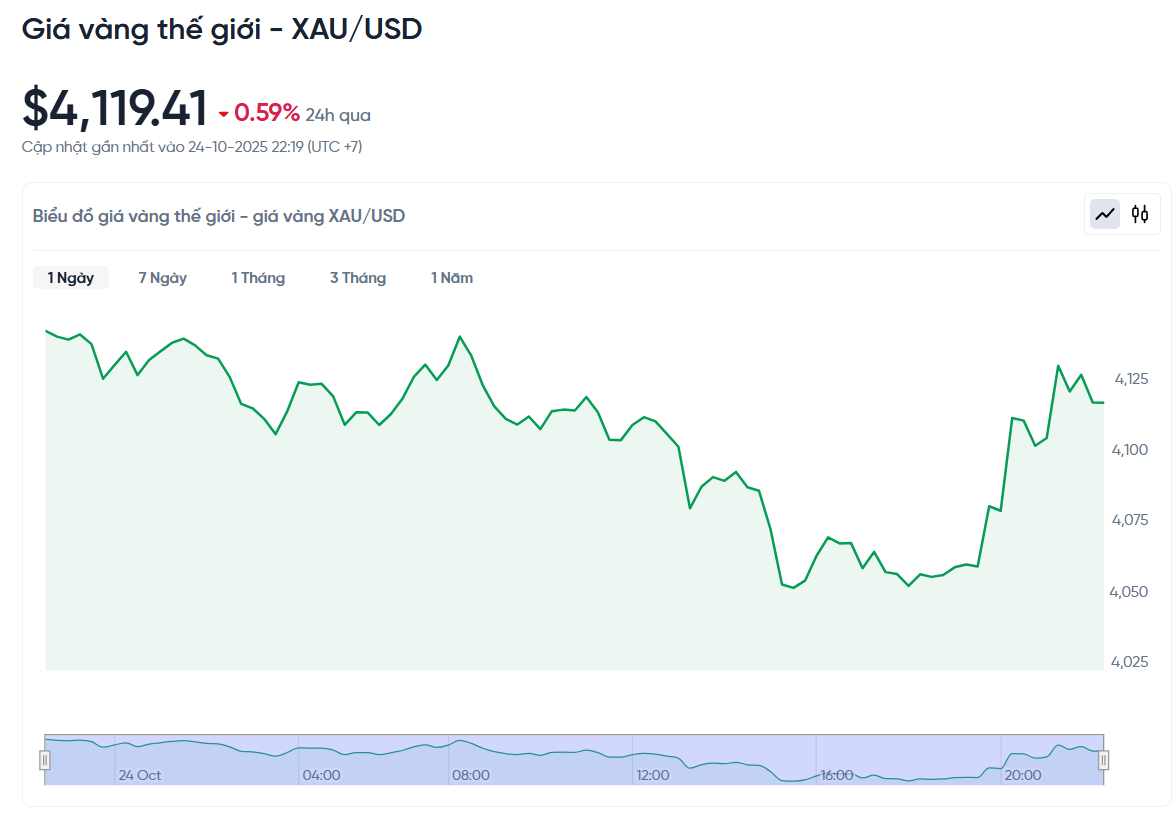
Task: Jump to 08:00 in navigator timeline
Action: 471,775
